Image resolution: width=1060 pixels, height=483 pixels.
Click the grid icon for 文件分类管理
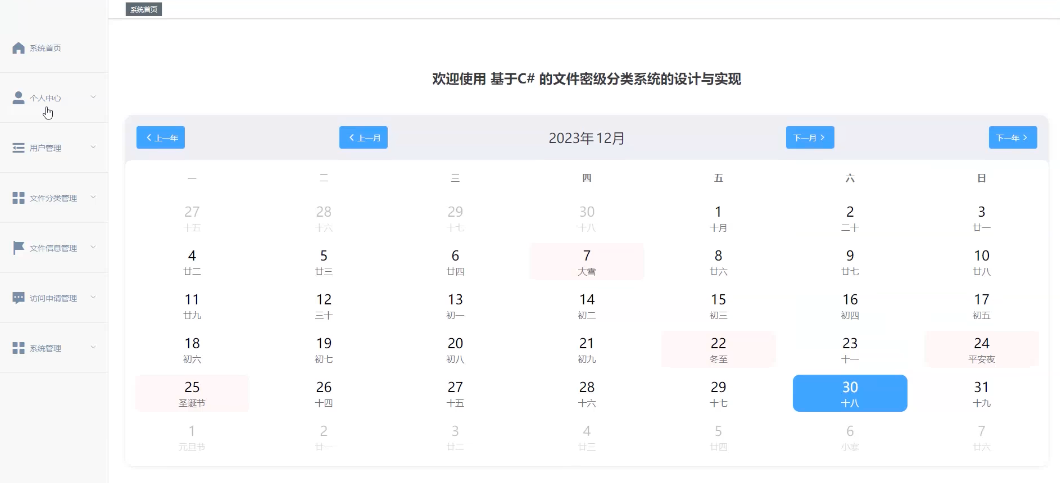pyautogui.click(x=19, y=198)
